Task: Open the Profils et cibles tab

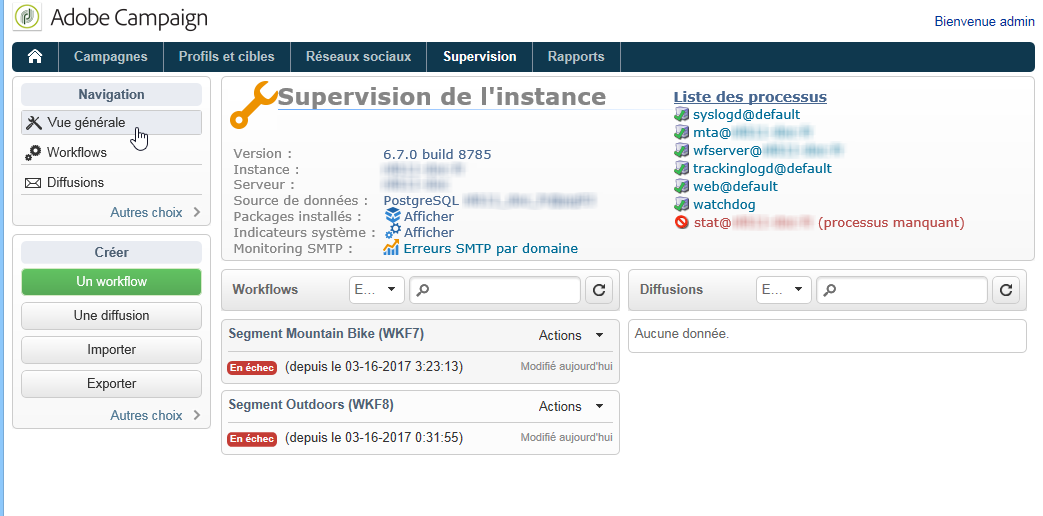Action: (x=227, y=57)
